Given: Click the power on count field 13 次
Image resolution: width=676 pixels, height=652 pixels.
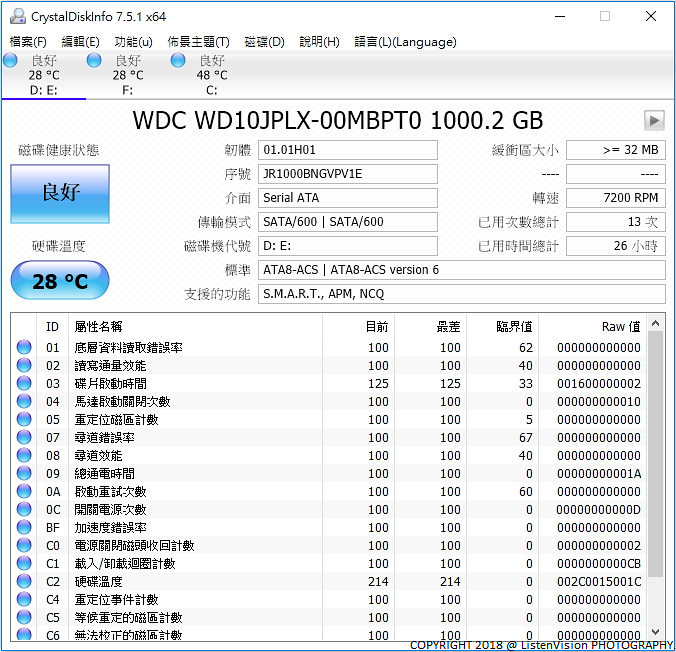Looking at the screenshot, I should tap(616, 222).
